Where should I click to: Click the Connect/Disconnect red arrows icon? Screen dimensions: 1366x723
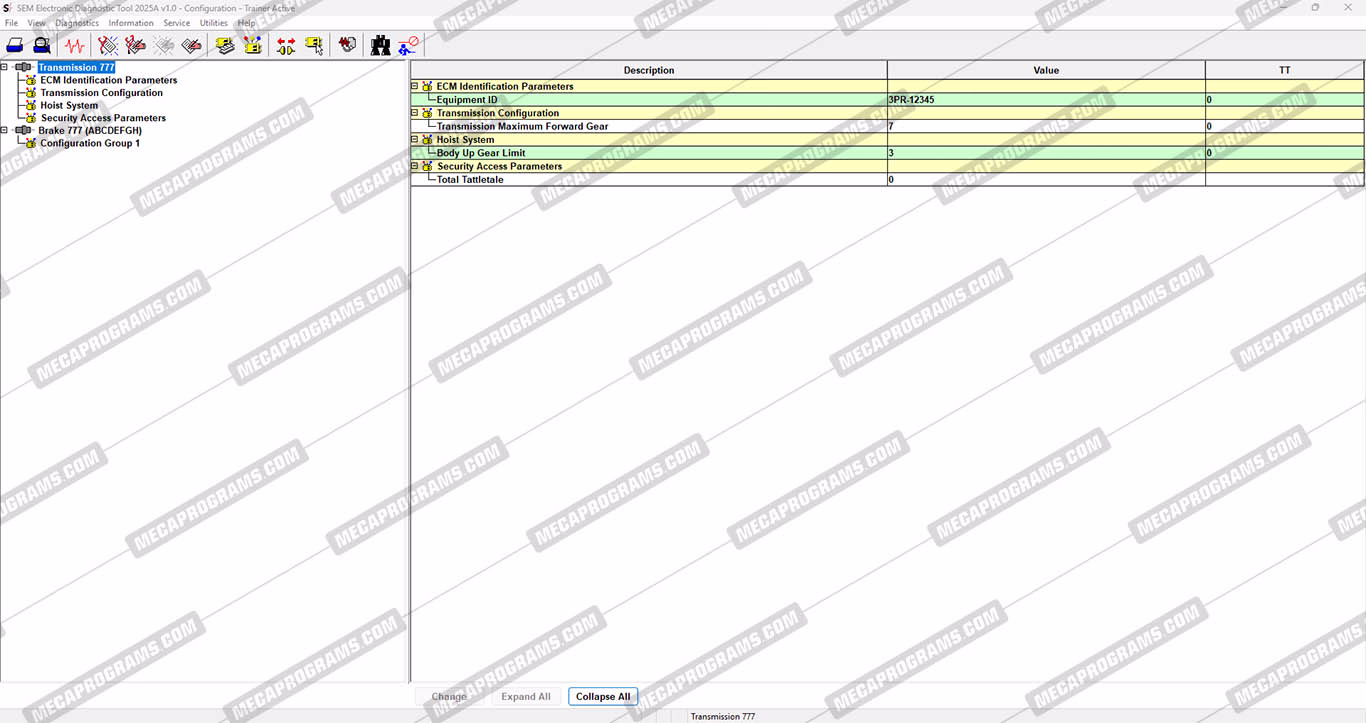click(286, 45)
